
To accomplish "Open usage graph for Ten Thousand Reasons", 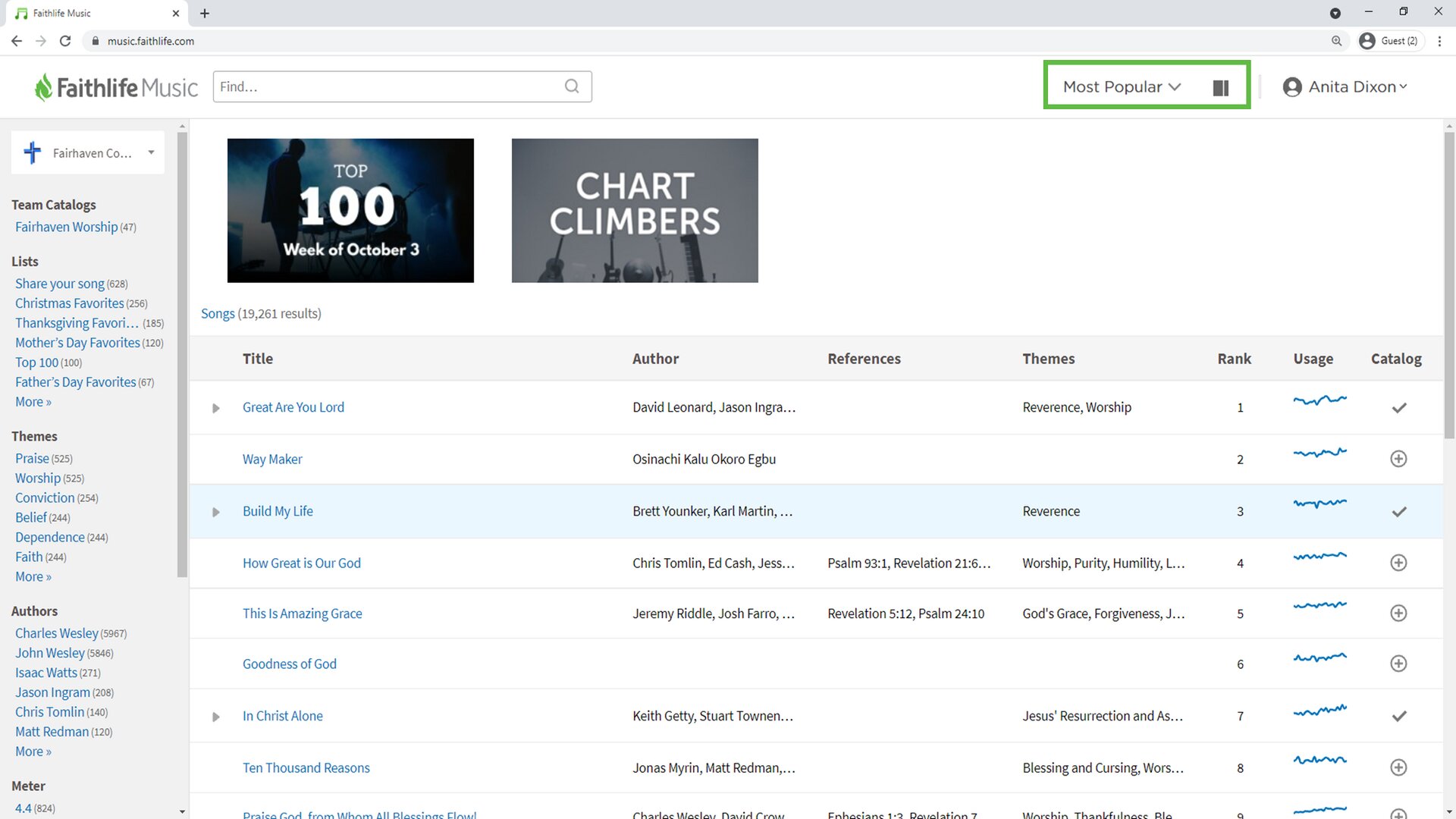I will [1319, 760].
